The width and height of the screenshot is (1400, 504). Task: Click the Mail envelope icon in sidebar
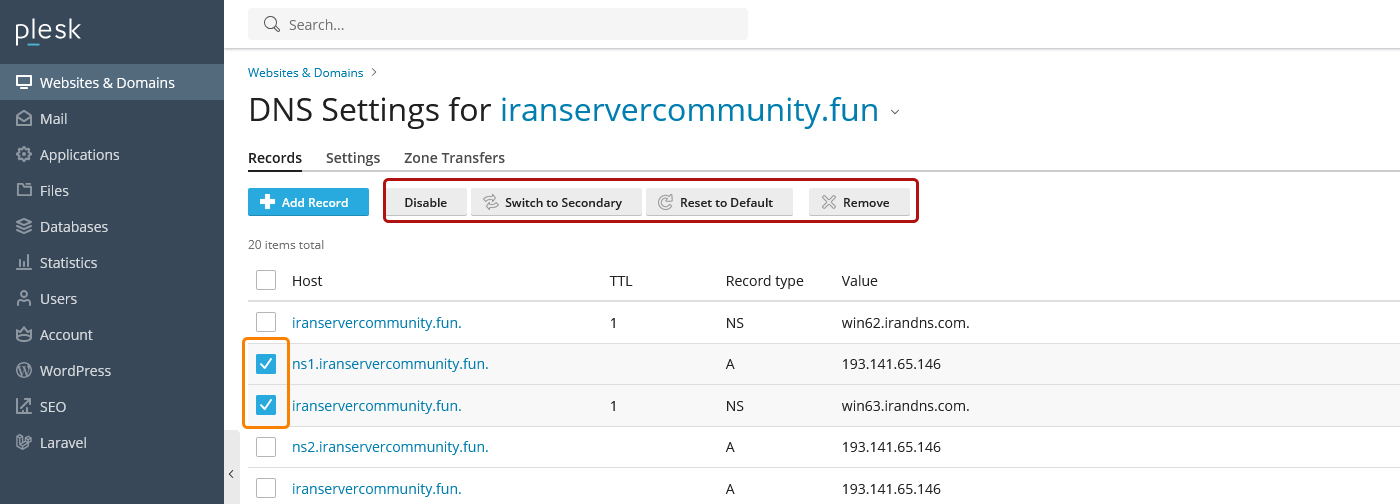point(24,119)
